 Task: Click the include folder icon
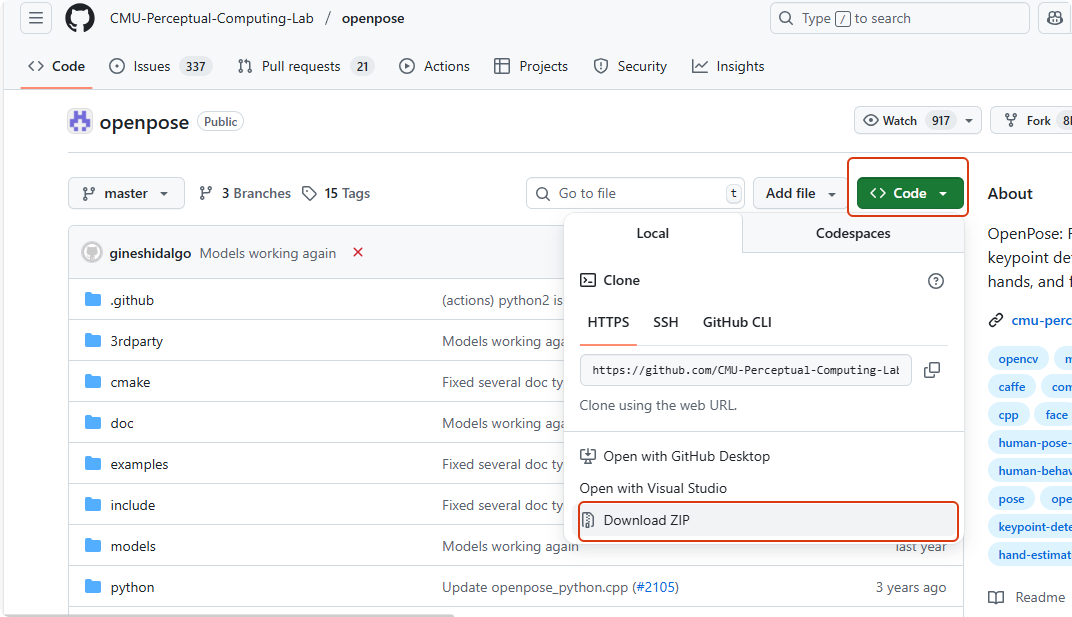coord(93,505)
